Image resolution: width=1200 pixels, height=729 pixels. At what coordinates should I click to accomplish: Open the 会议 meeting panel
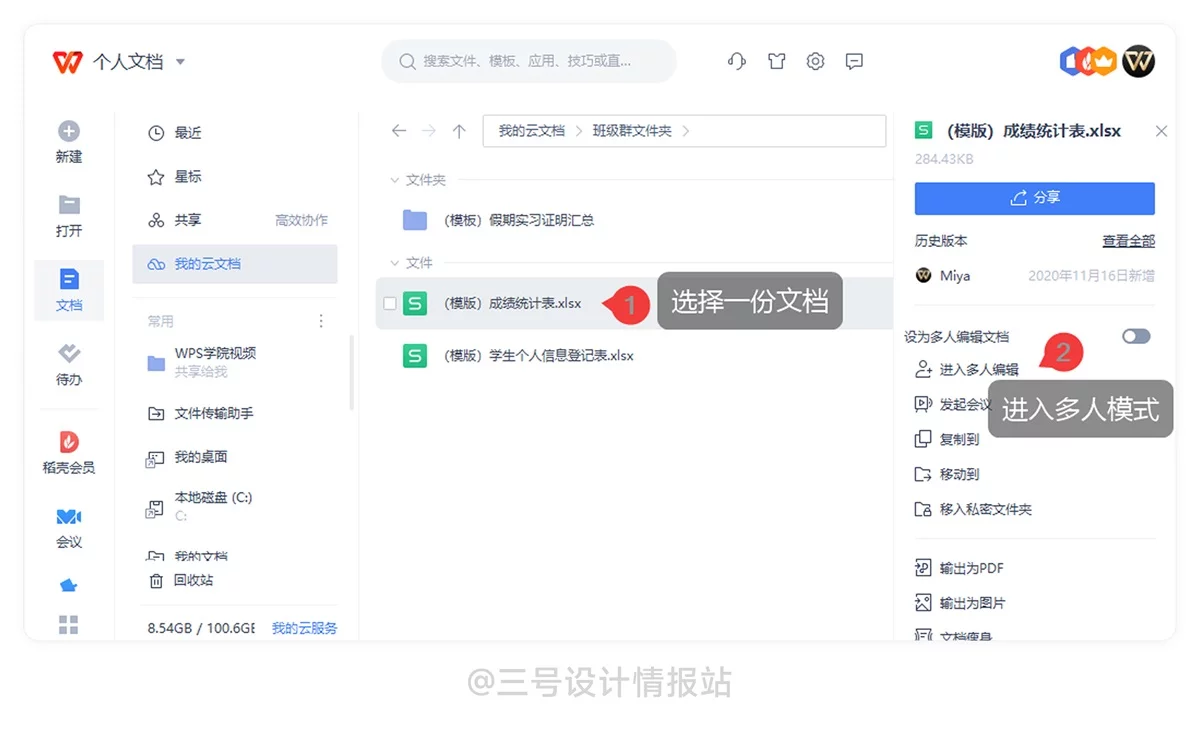[68, 518]
